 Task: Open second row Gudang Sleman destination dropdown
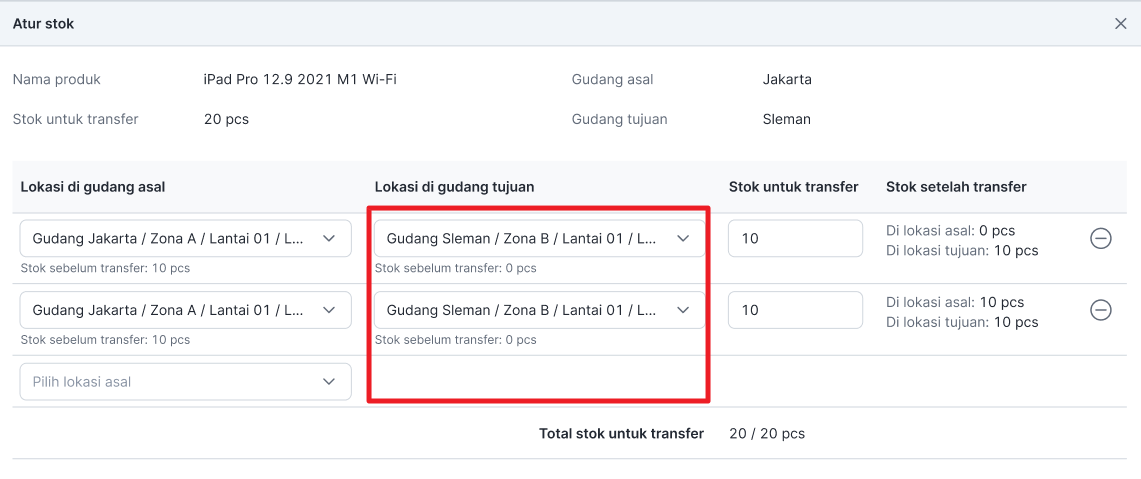(x=539, y=309)
